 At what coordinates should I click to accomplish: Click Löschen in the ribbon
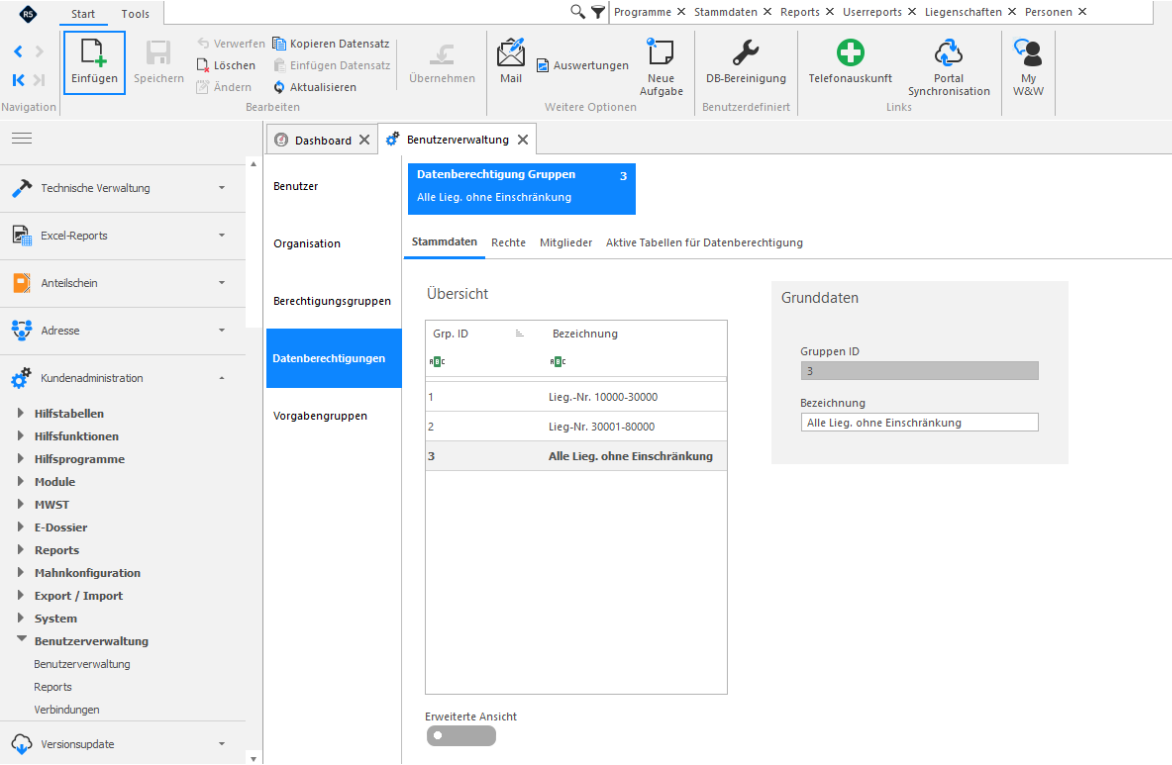click(226, 65)
